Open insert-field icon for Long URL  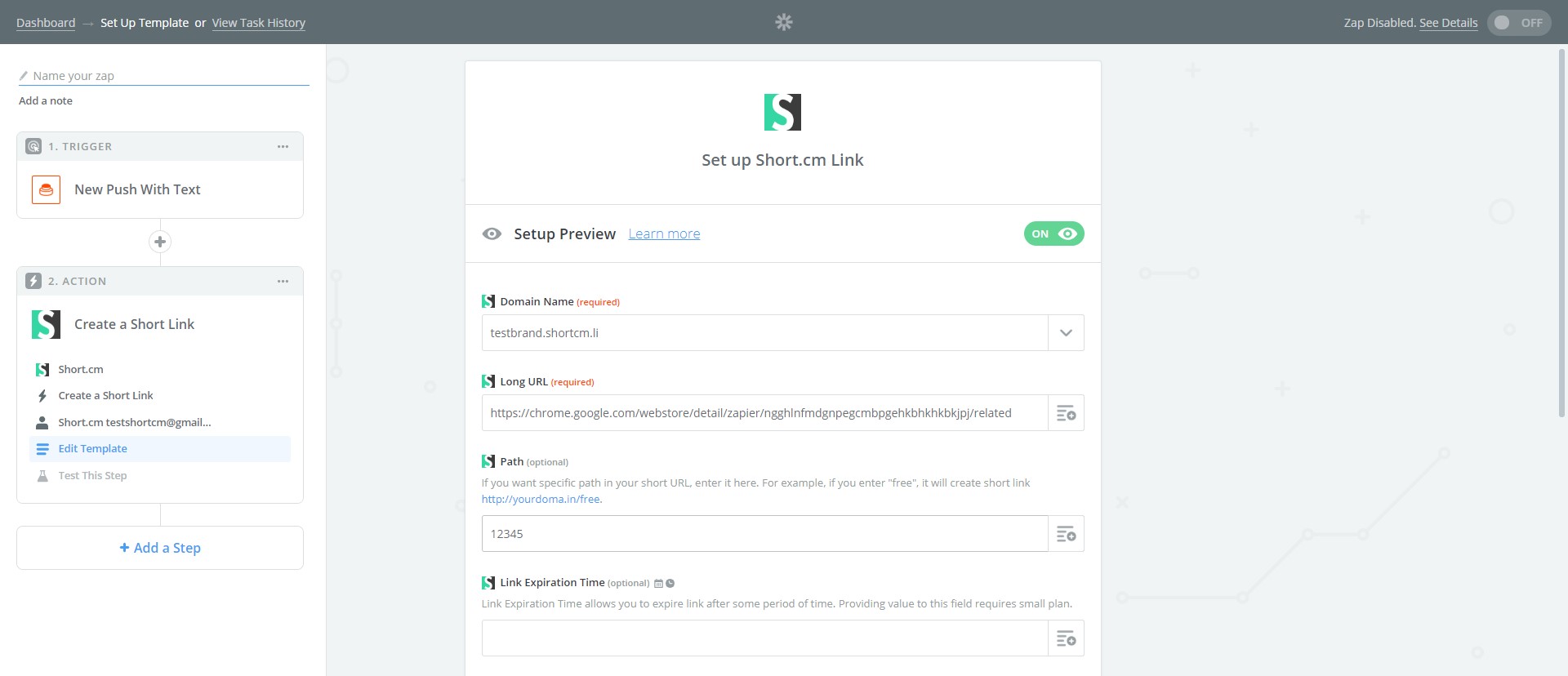click(1066, 413)
